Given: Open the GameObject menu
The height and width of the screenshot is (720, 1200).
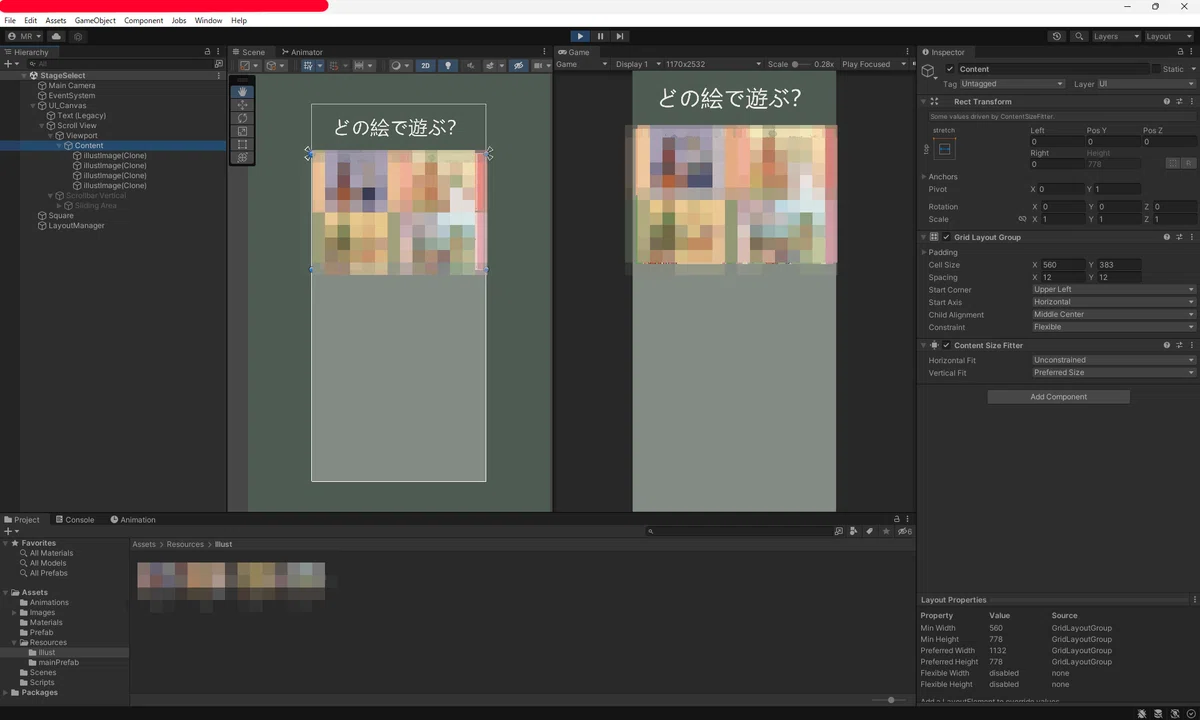Looking at the screenshot, I should [95, 20].
